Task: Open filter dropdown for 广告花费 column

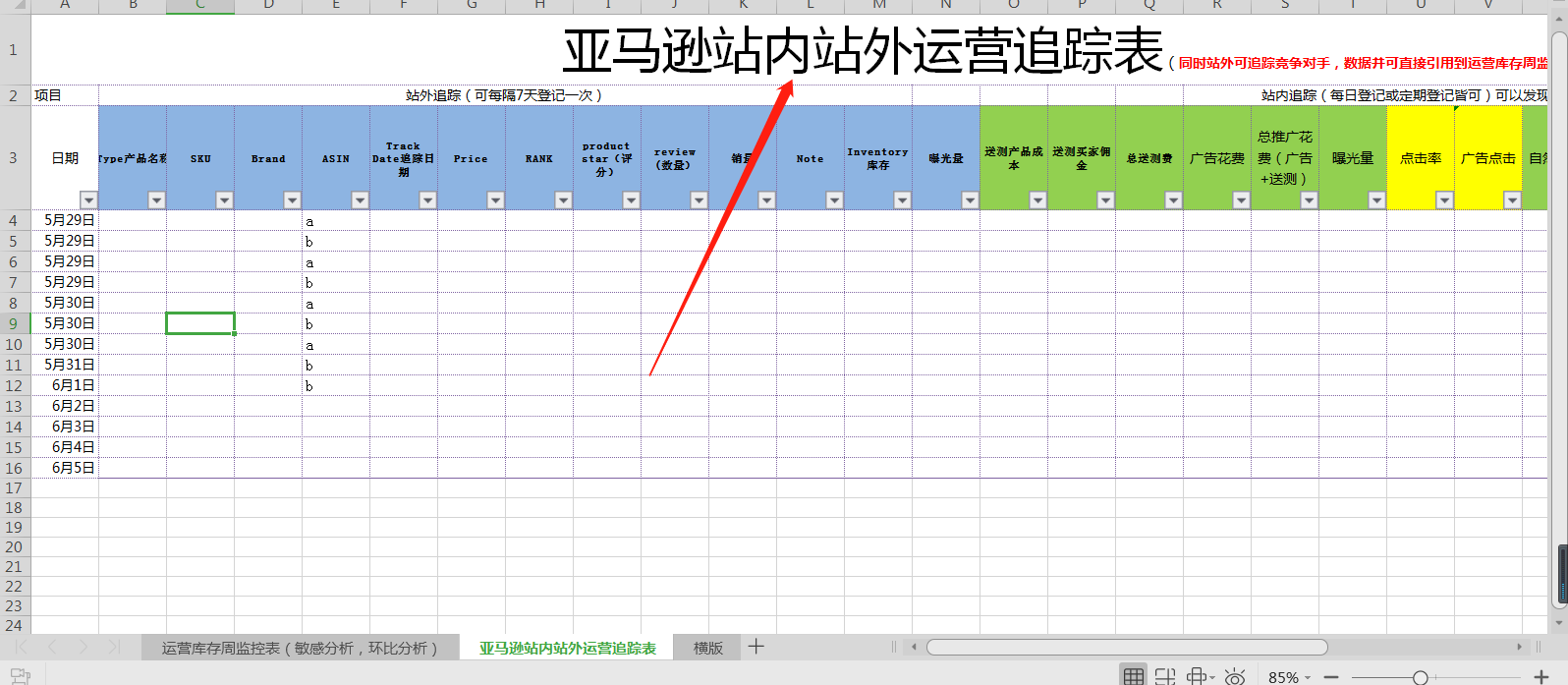Action: coord(1241,200)
